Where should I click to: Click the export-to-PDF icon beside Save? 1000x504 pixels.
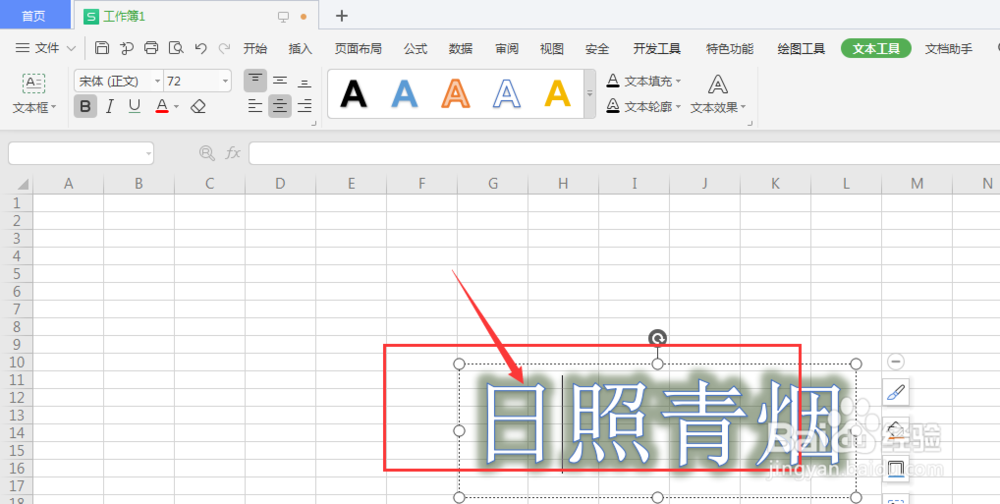tap(127, 48)
